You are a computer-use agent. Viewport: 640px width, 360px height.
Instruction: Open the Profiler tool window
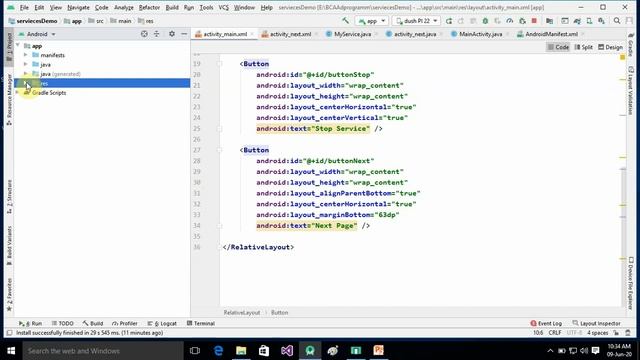(x=125, y=323)
